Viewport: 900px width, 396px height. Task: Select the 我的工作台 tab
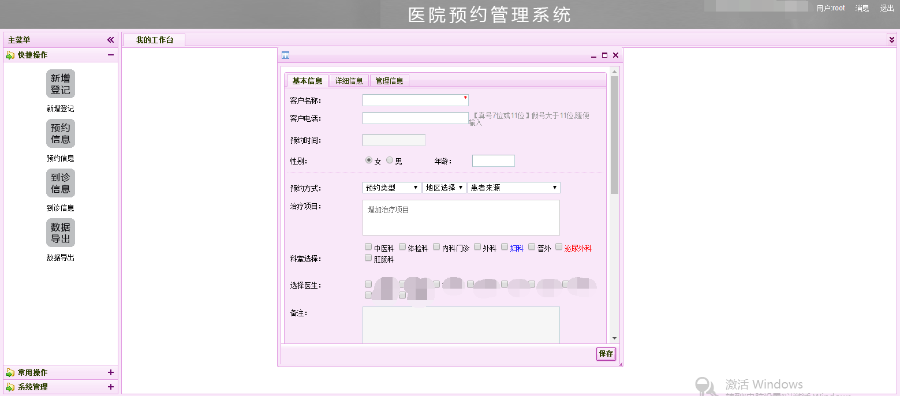click(154, 40)
